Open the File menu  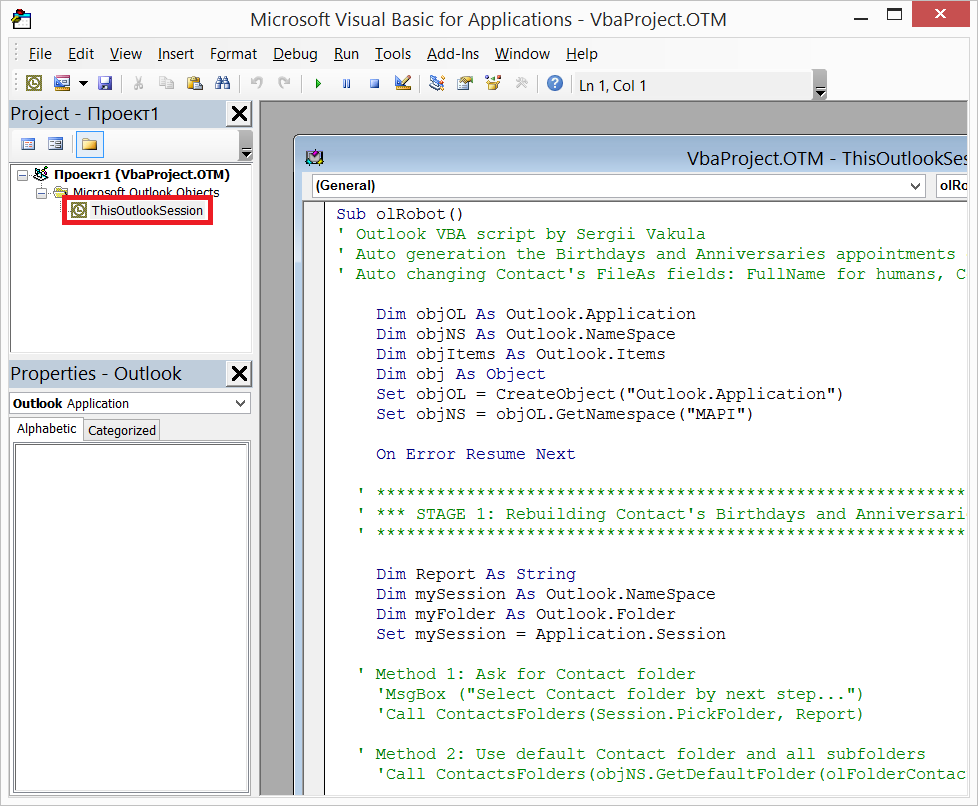point(41,54)
